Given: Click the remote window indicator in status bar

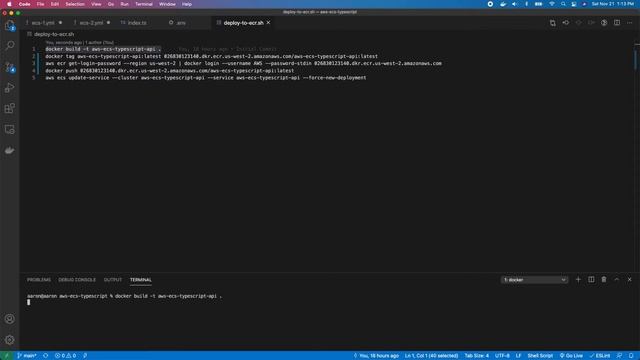Looking at the screenshot, I should click(7, 356).
